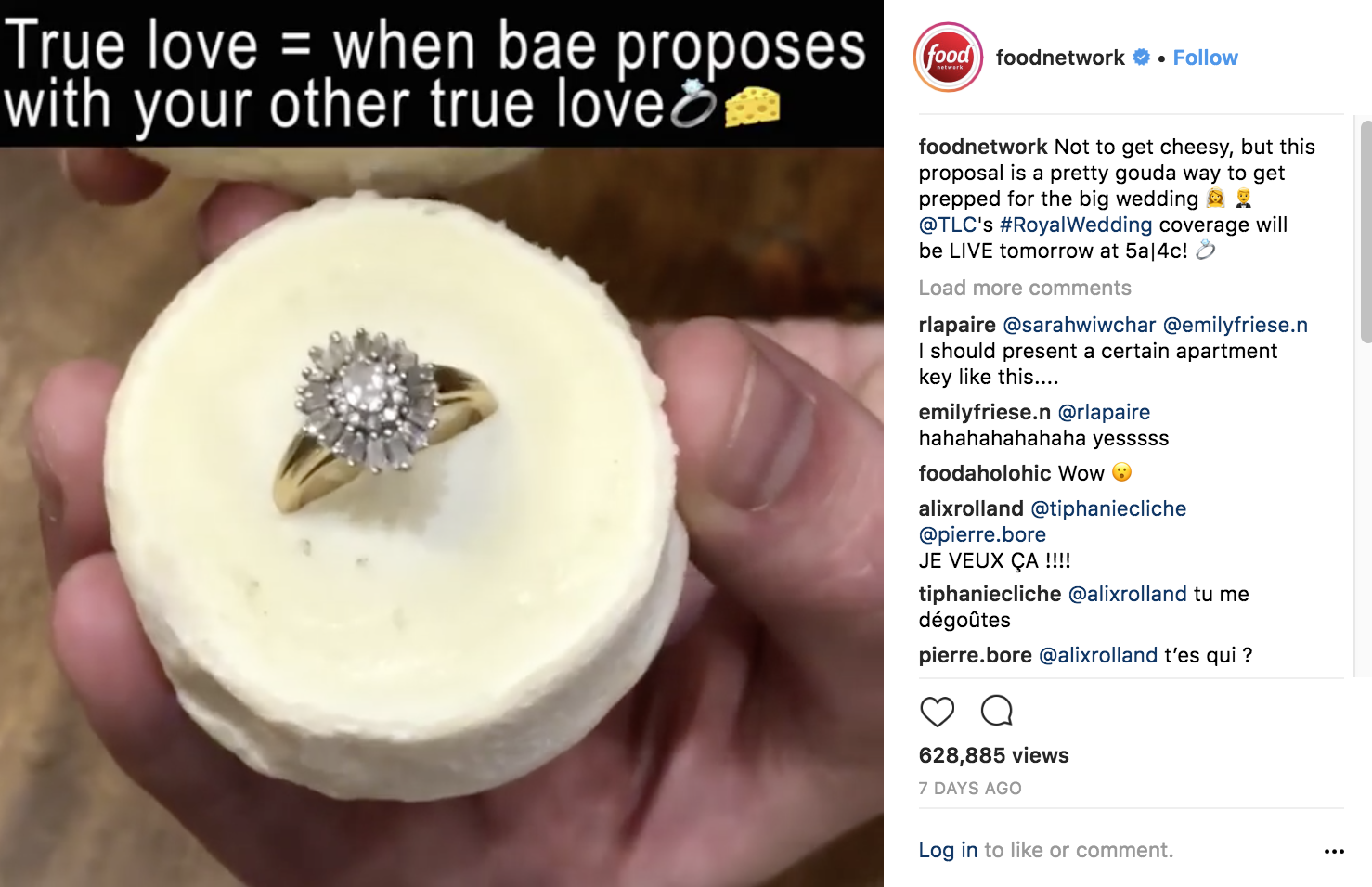Open the @pierre.bore mention link

coord(982,534)
